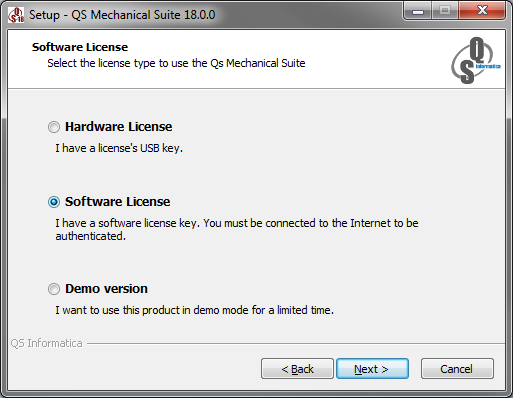Cancel the installation

coord(457,369)
